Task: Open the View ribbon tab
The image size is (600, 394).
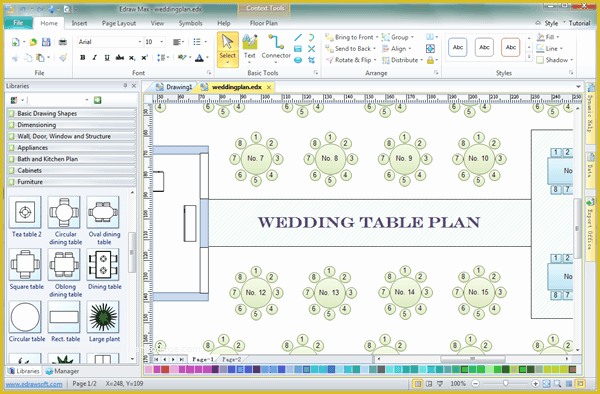Action: [x=157, y=23]
